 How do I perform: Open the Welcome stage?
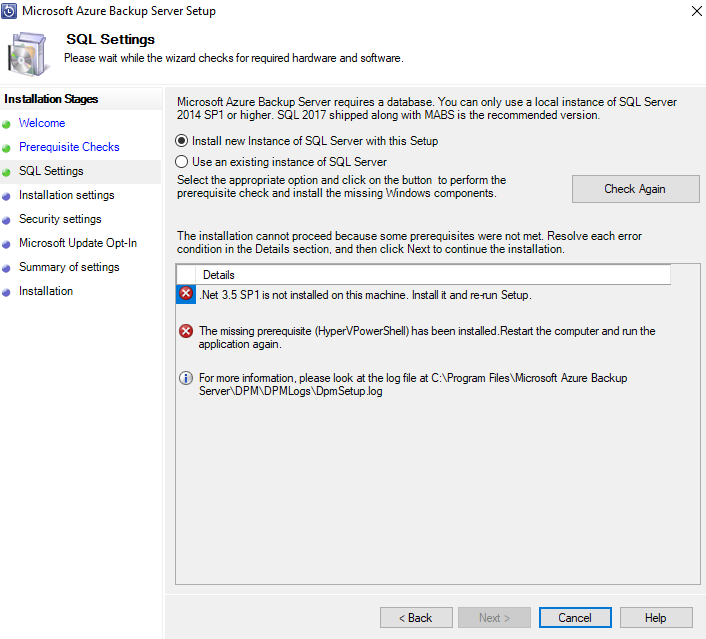click(42, 123)
